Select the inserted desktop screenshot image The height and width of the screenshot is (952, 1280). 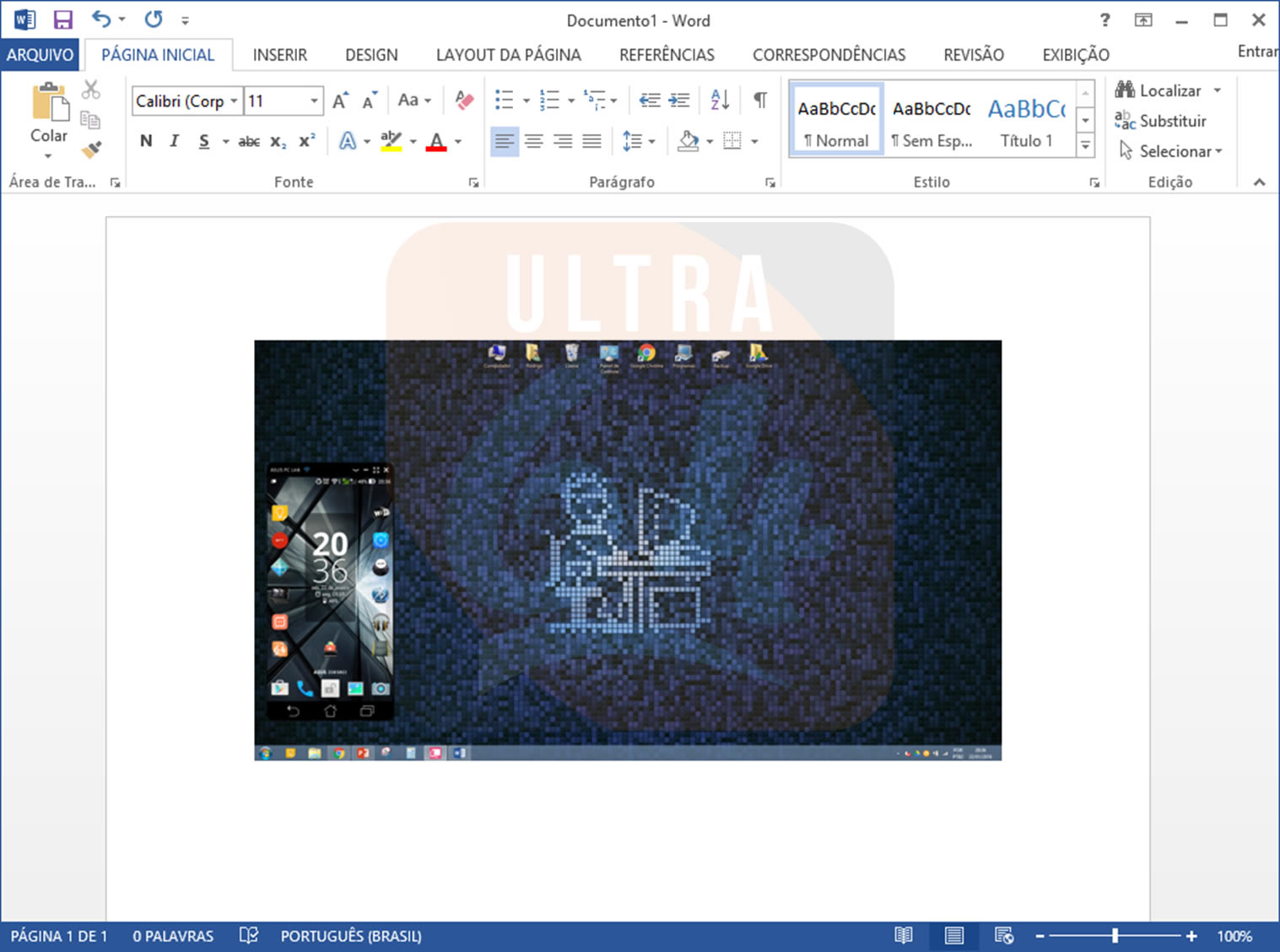click(628, 549)
